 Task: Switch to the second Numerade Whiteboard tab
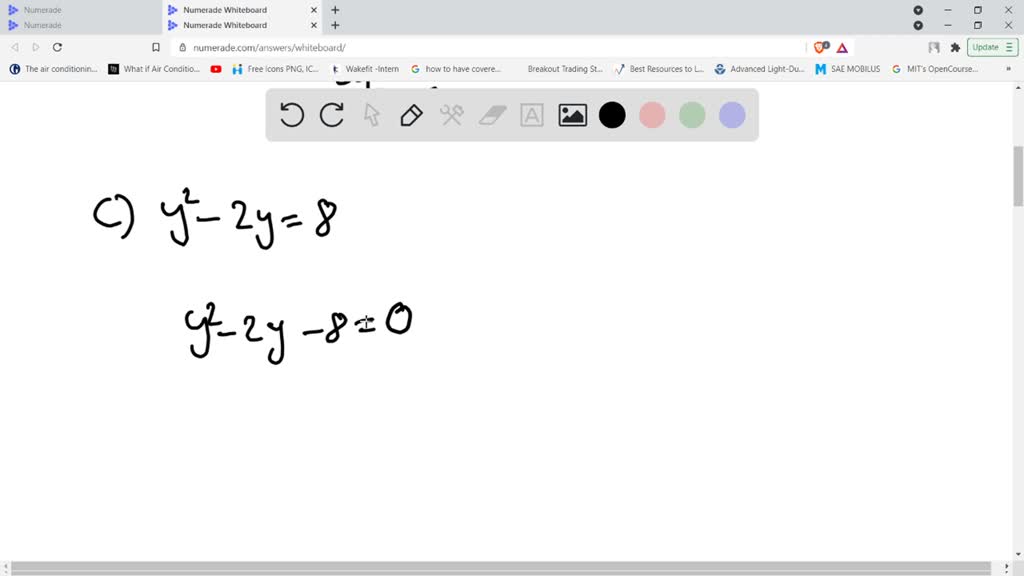(240, 25)
